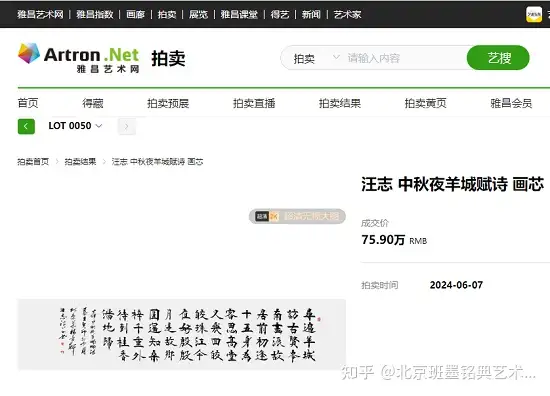The height and width of the screenshot is (396, 550).
Task: Click the price 75.90万 RMB
Action: 394,240
